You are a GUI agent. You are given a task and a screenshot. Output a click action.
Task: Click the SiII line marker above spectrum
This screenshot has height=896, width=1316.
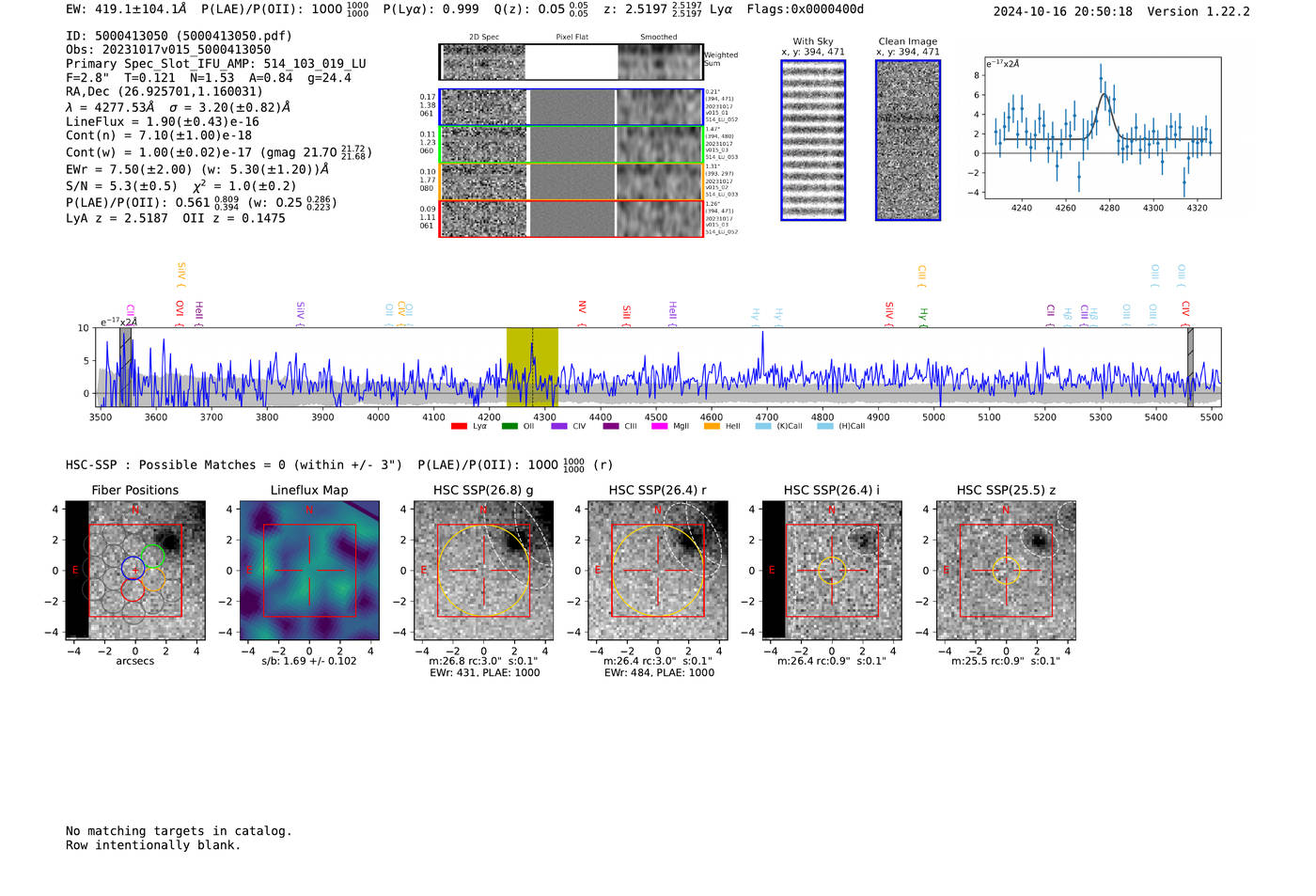[x=626, y=312]
